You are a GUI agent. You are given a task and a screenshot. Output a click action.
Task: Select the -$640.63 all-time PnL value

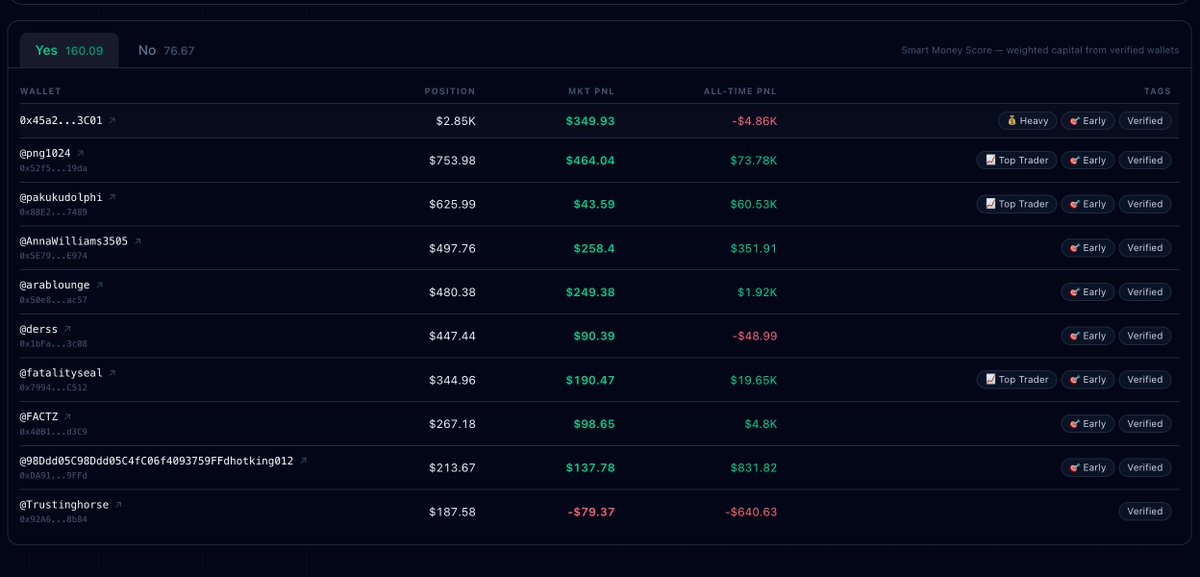click(750, 511)
